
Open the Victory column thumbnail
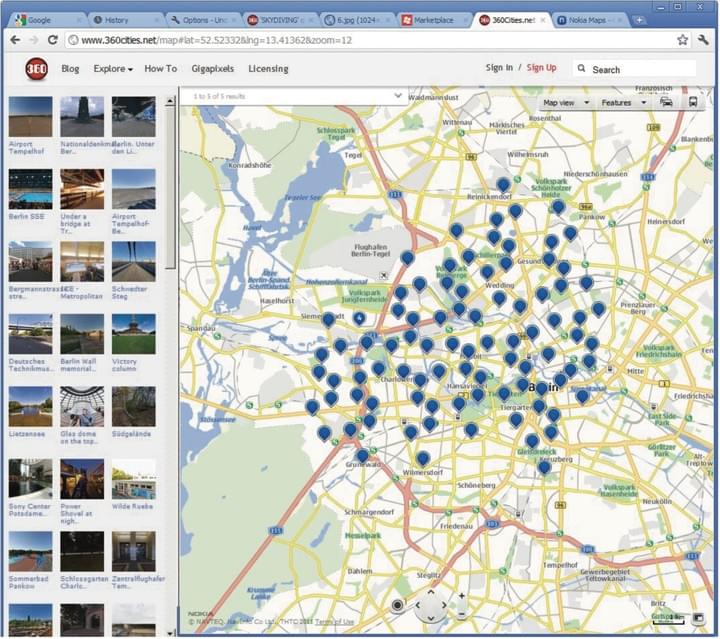[133, 333]
